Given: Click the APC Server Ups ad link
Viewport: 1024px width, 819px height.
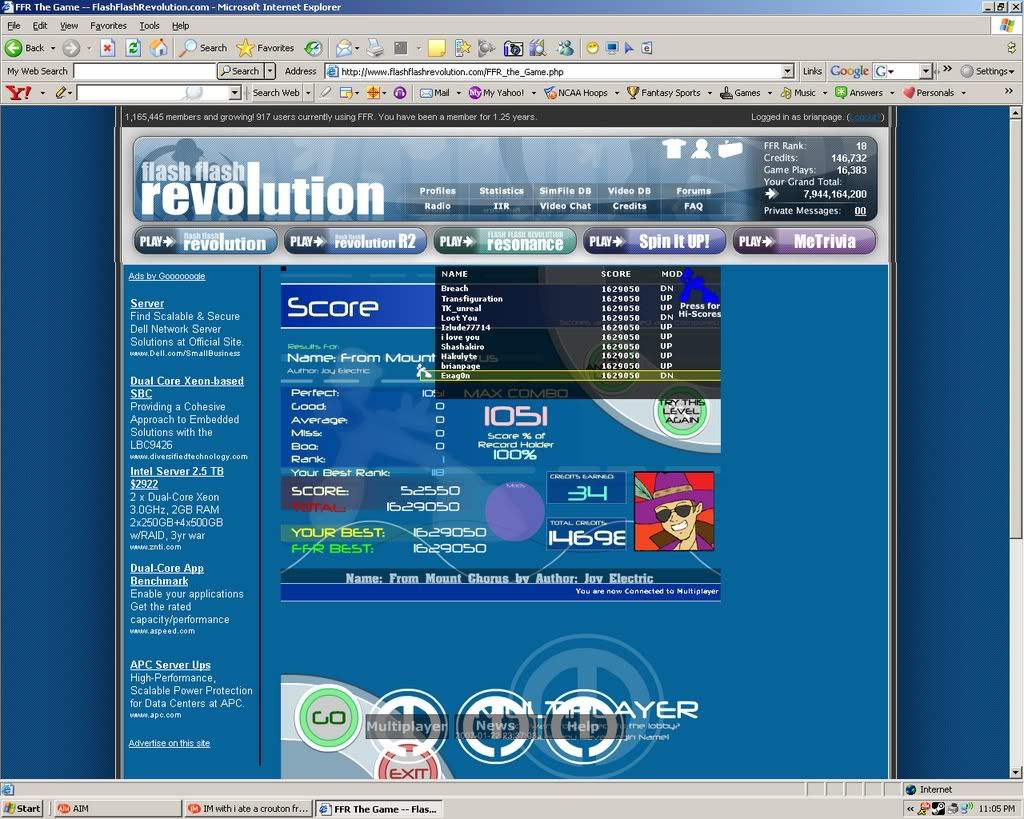Looking at the screenshot, I should pos(170,665).
